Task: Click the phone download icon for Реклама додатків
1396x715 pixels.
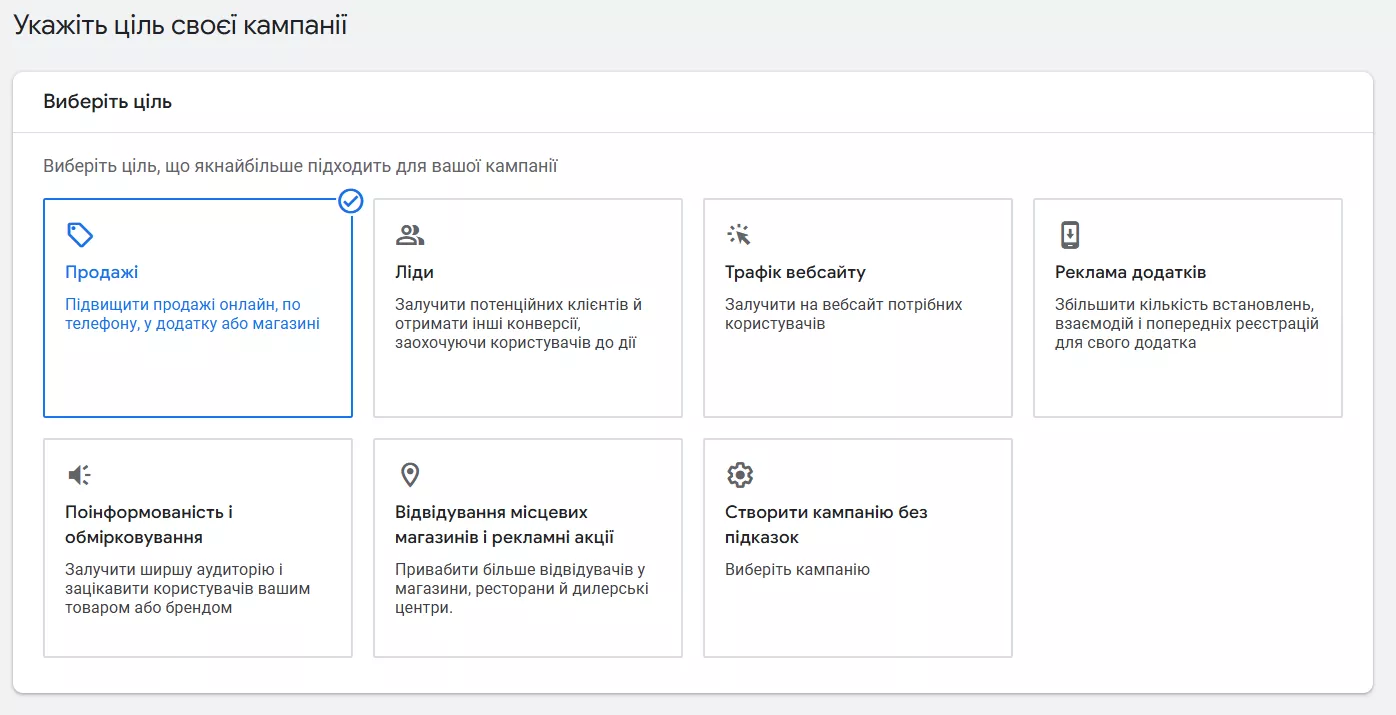Action: tap(1069, 235)
